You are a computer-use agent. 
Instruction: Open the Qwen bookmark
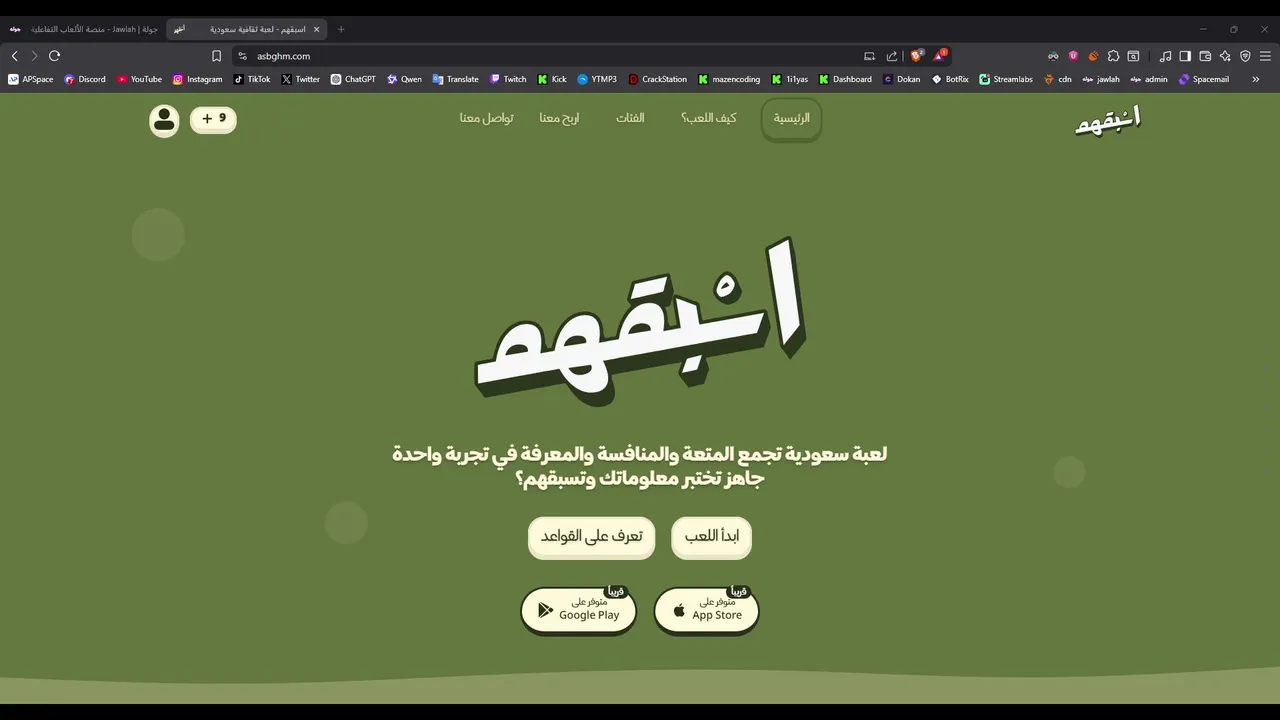(404, 79)
